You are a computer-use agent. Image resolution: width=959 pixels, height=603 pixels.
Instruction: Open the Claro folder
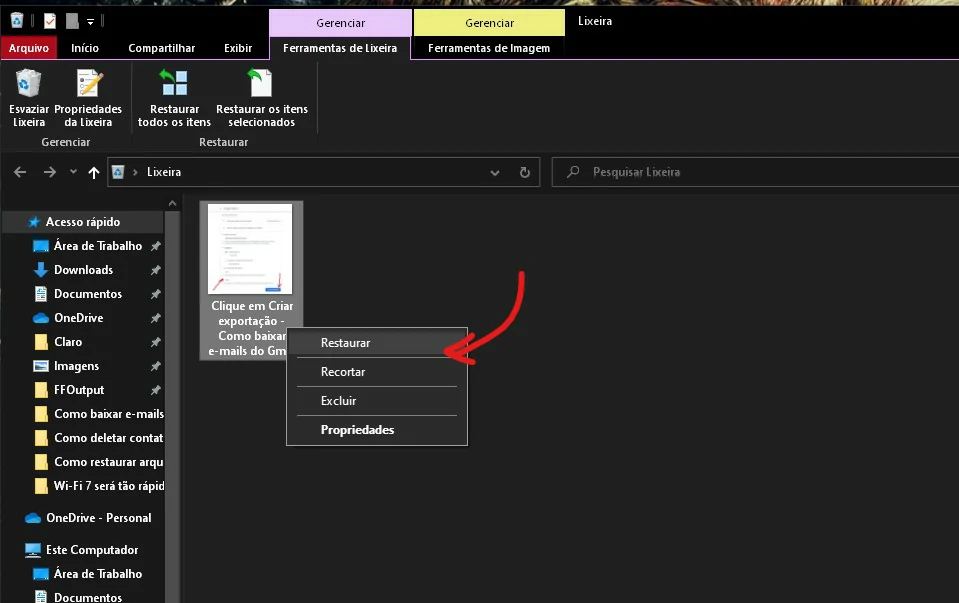68,342
